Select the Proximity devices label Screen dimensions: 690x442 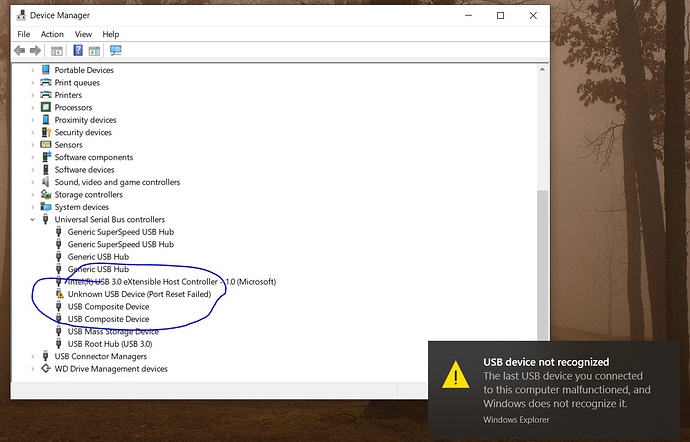pos(85,120)
